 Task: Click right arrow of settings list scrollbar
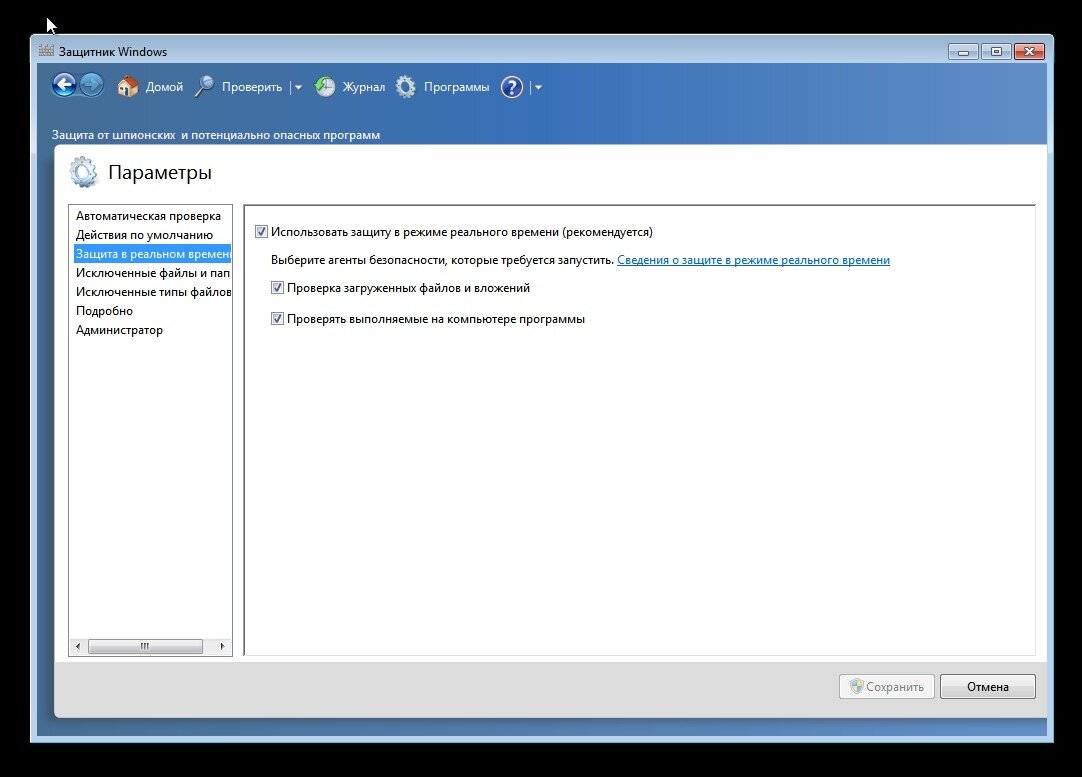222,647
